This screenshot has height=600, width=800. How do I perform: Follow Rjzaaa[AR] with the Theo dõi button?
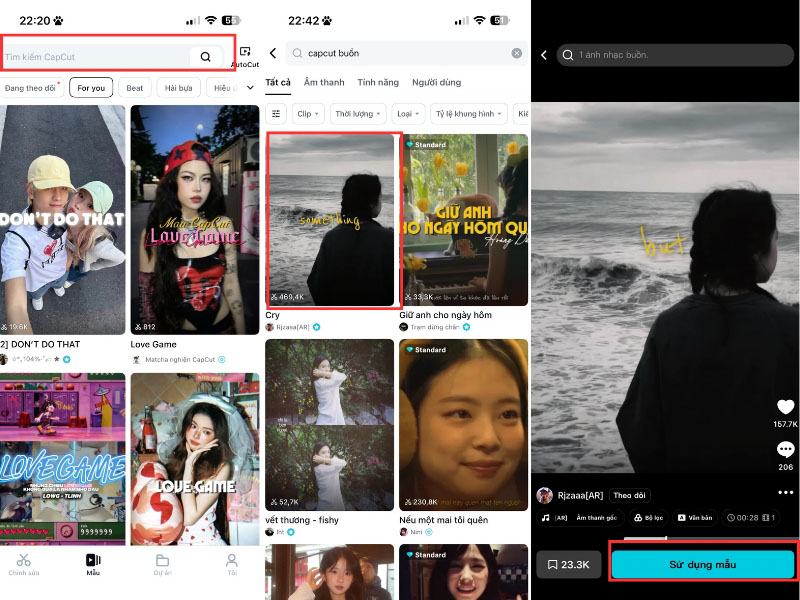coord(627,495)
